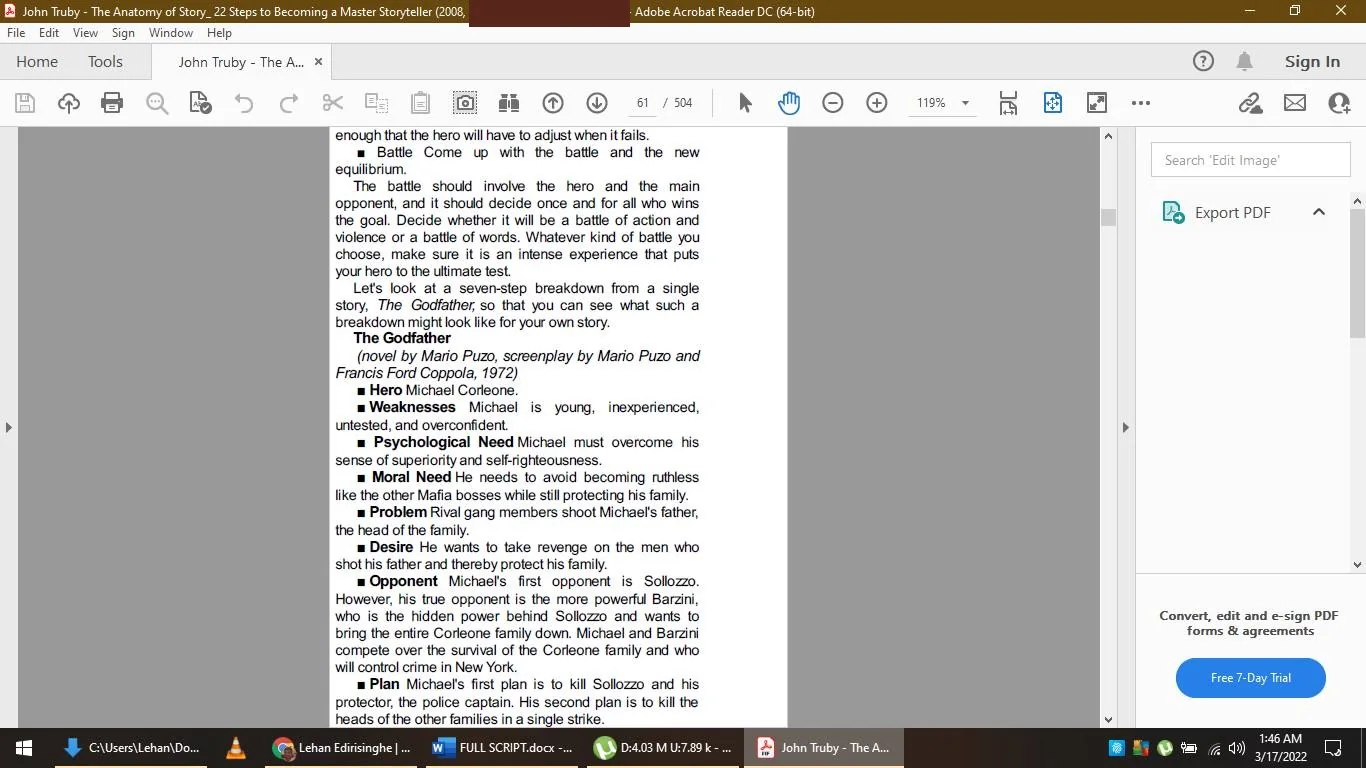The width and height of the screenshot is (1366, 768).
Task: Switch to the Home tab
Action: [37, 62]
